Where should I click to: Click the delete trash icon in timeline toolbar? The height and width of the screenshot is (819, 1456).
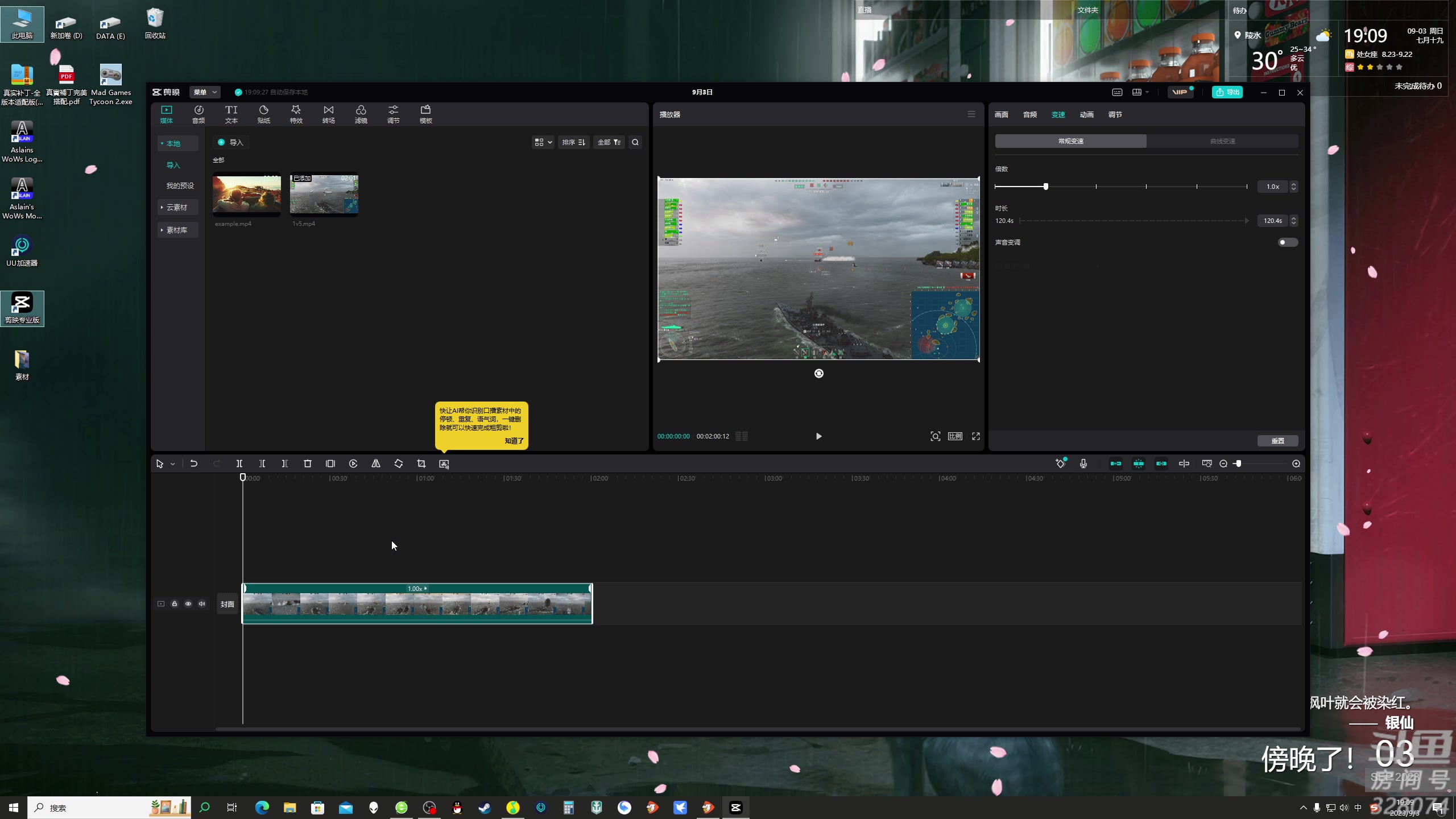pyautogui.click(x=308, y=464)
